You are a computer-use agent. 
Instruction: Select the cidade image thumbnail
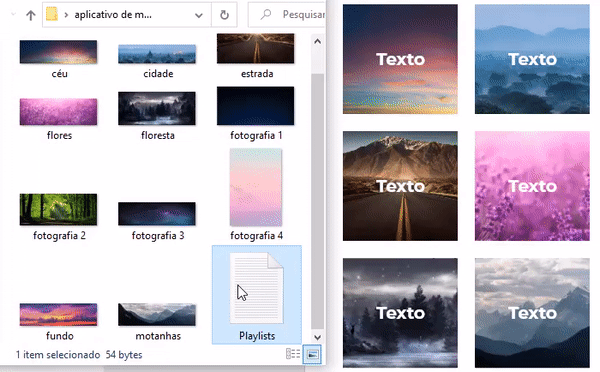157,54
